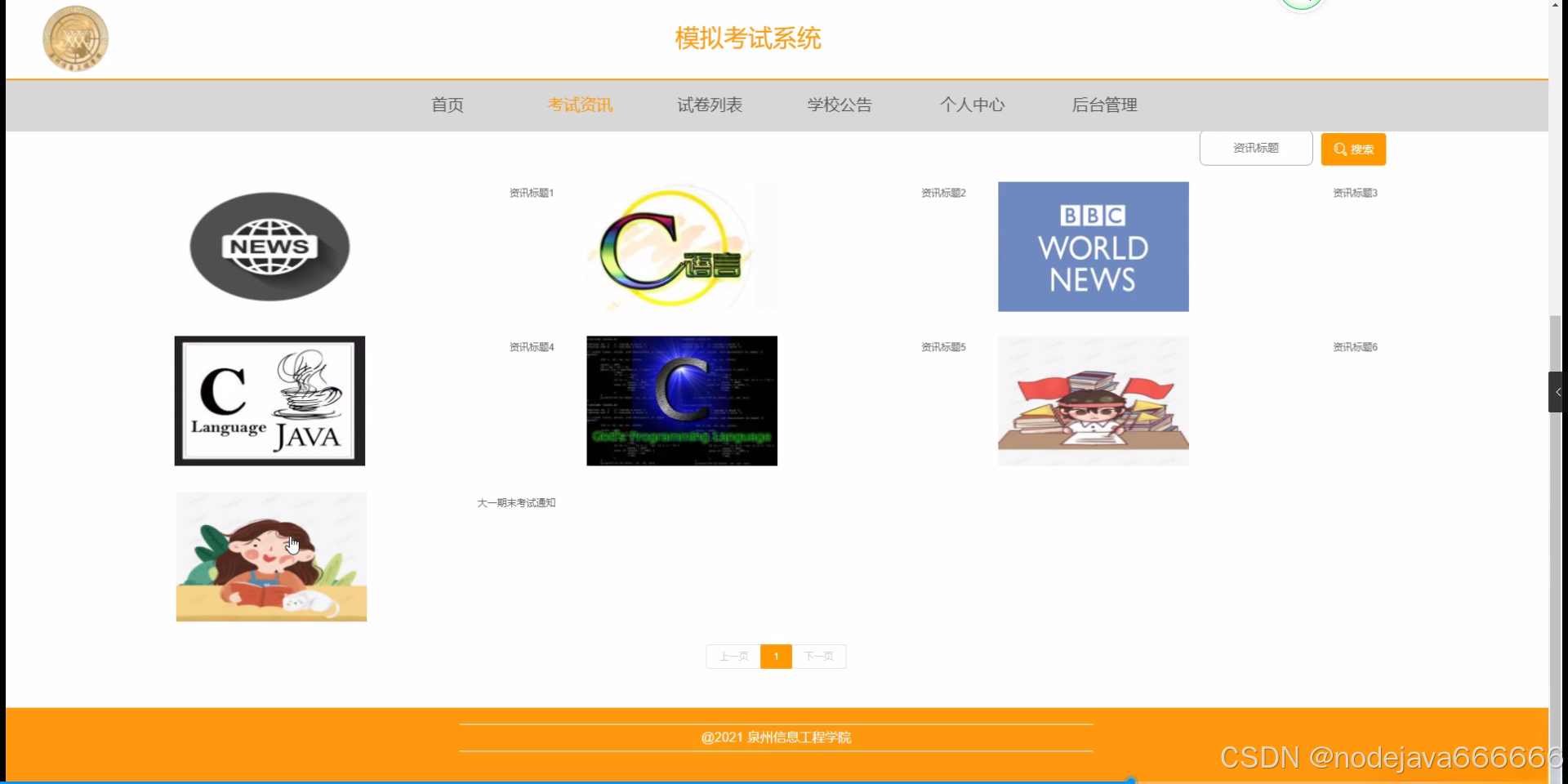Image resolution: width=1568 pixels, height=784 pixels.
Task: Click the 资讯标题1 title
Action: tap(532, 194)
